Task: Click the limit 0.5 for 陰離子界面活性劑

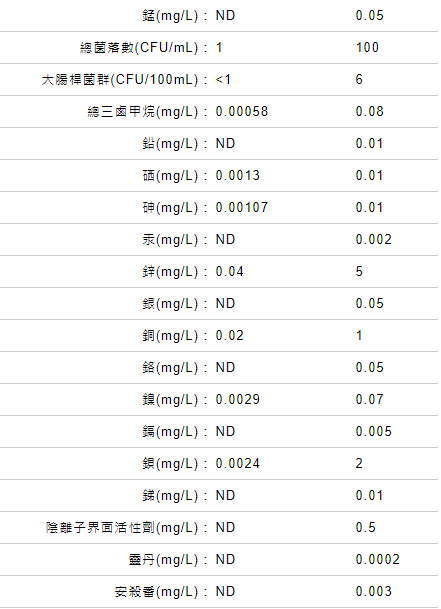Action: (366, 527)
